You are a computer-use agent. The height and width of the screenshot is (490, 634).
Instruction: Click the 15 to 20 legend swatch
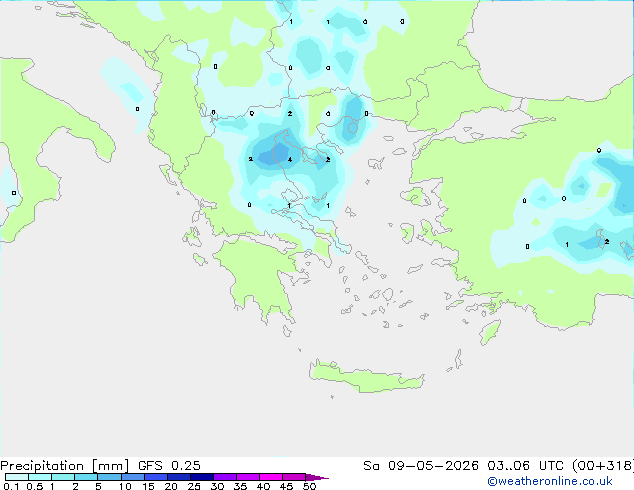pos(156,477)
